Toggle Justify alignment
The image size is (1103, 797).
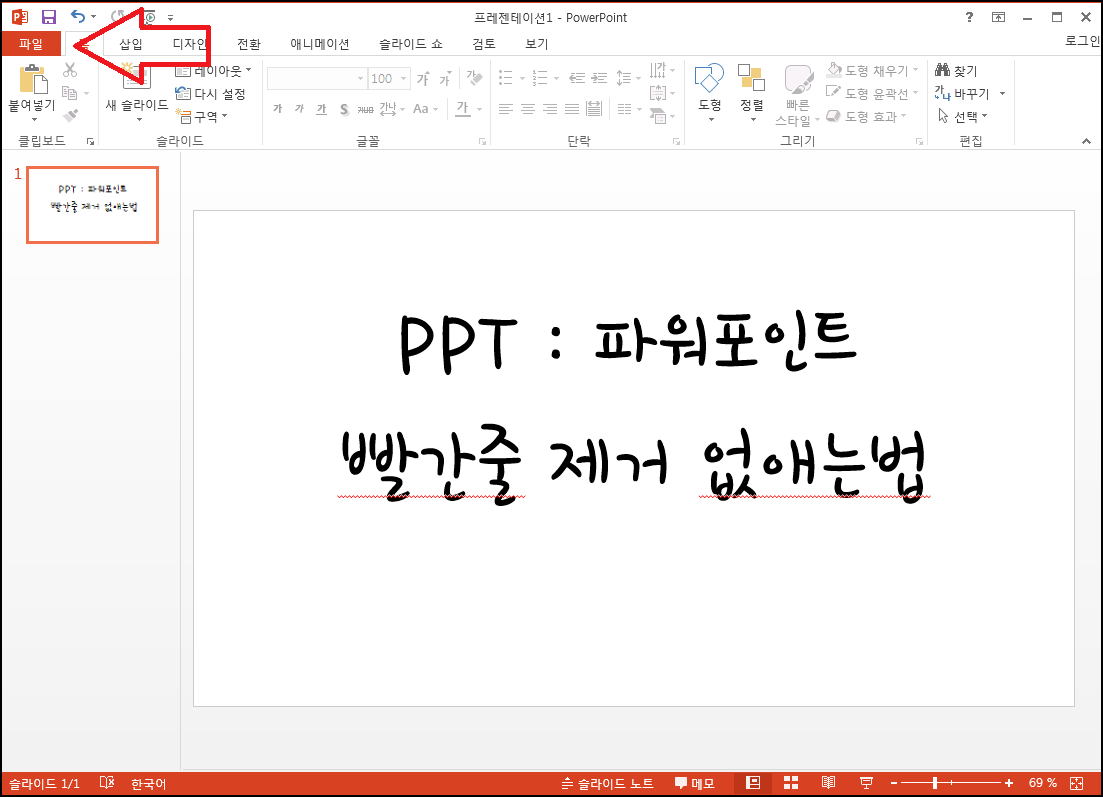(572, 108)
